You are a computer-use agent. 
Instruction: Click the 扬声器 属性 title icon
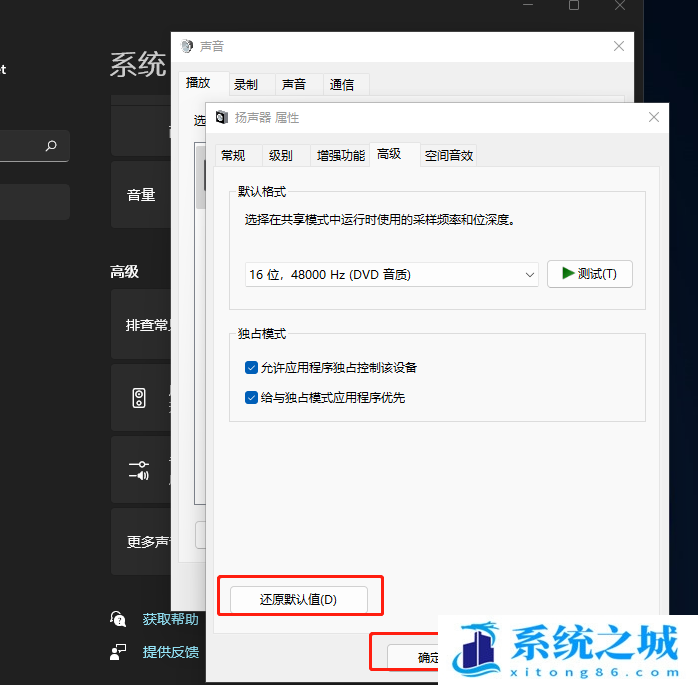click(221, 118)
